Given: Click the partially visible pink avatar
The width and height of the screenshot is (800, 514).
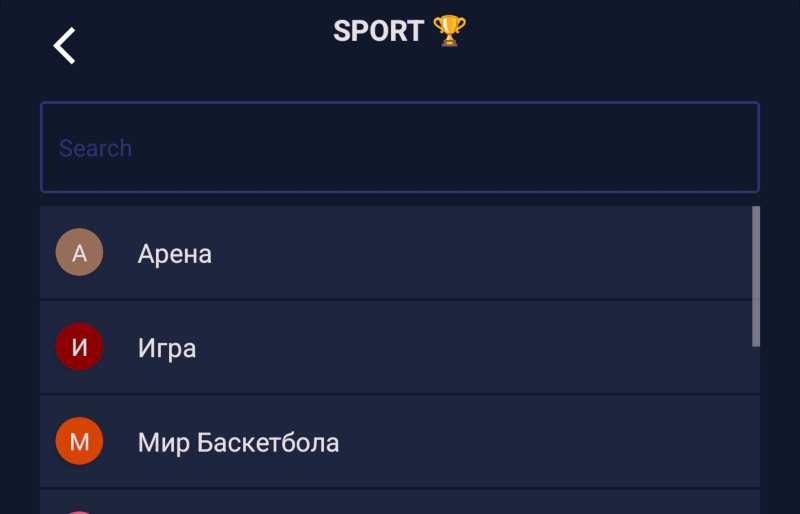Looking at the screenshot, I should pos(79,511).
